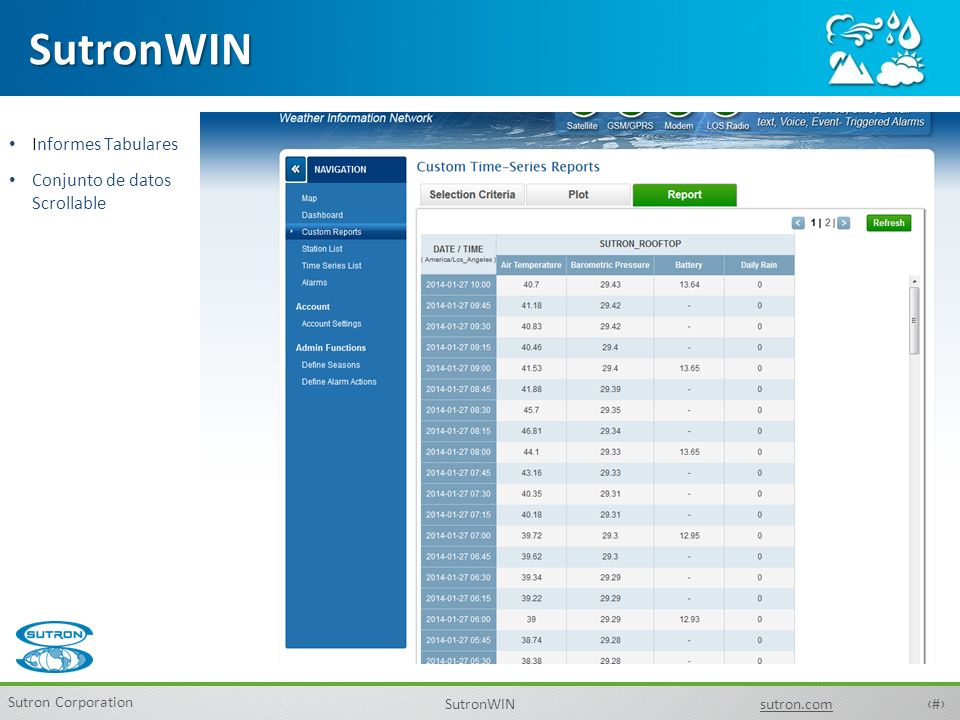This screenshot has width=960, height=720.
Task: Go to previous report page arrow
Action: coord(798,223)
